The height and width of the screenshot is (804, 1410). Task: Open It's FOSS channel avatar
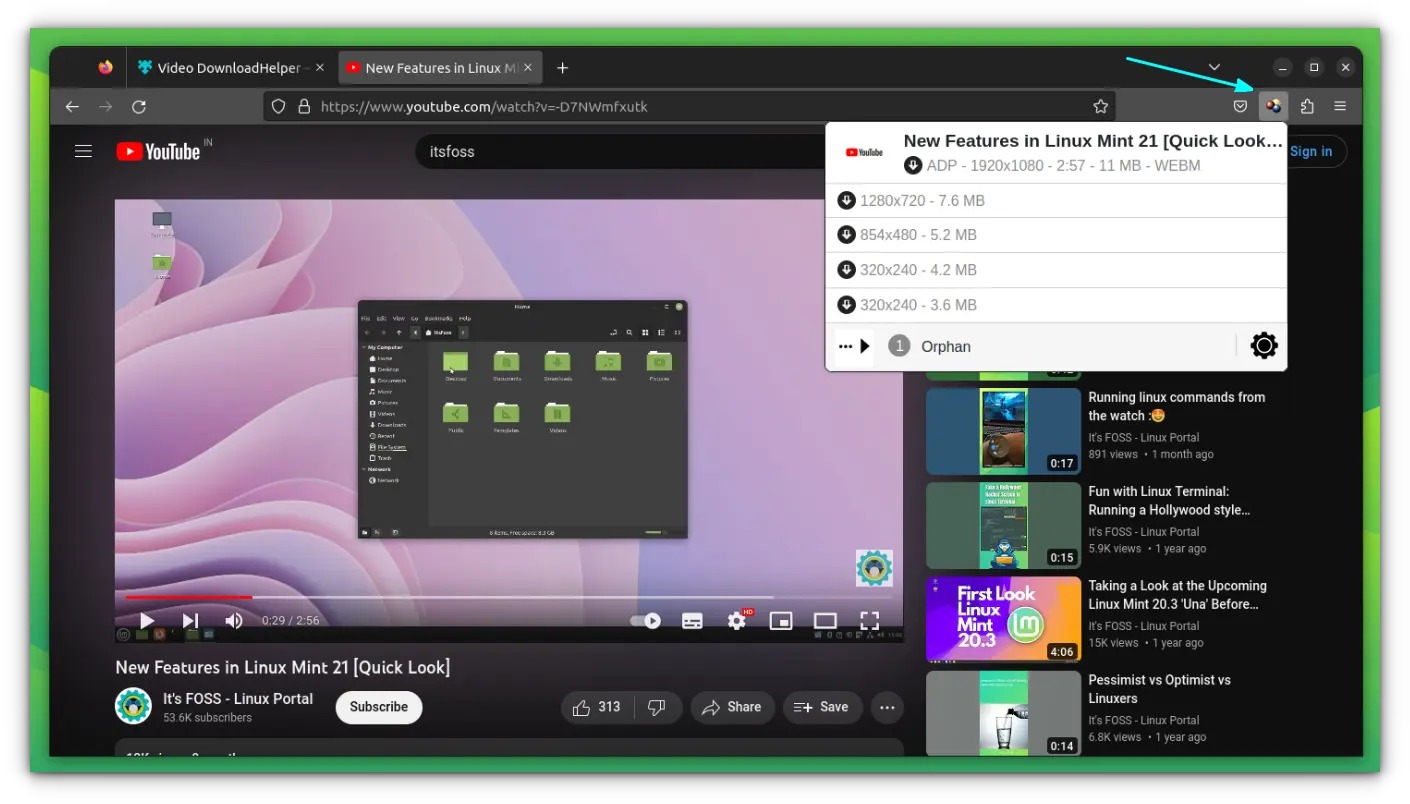tap(133, 706)
